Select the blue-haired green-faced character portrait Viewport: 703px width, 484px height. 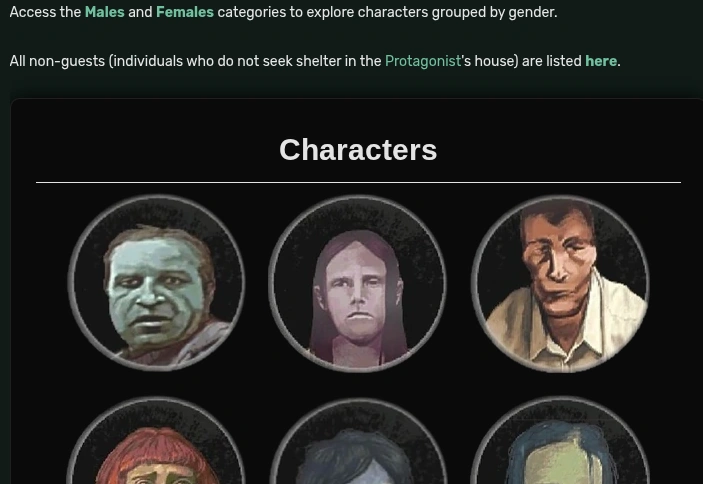tap(560, 441)
